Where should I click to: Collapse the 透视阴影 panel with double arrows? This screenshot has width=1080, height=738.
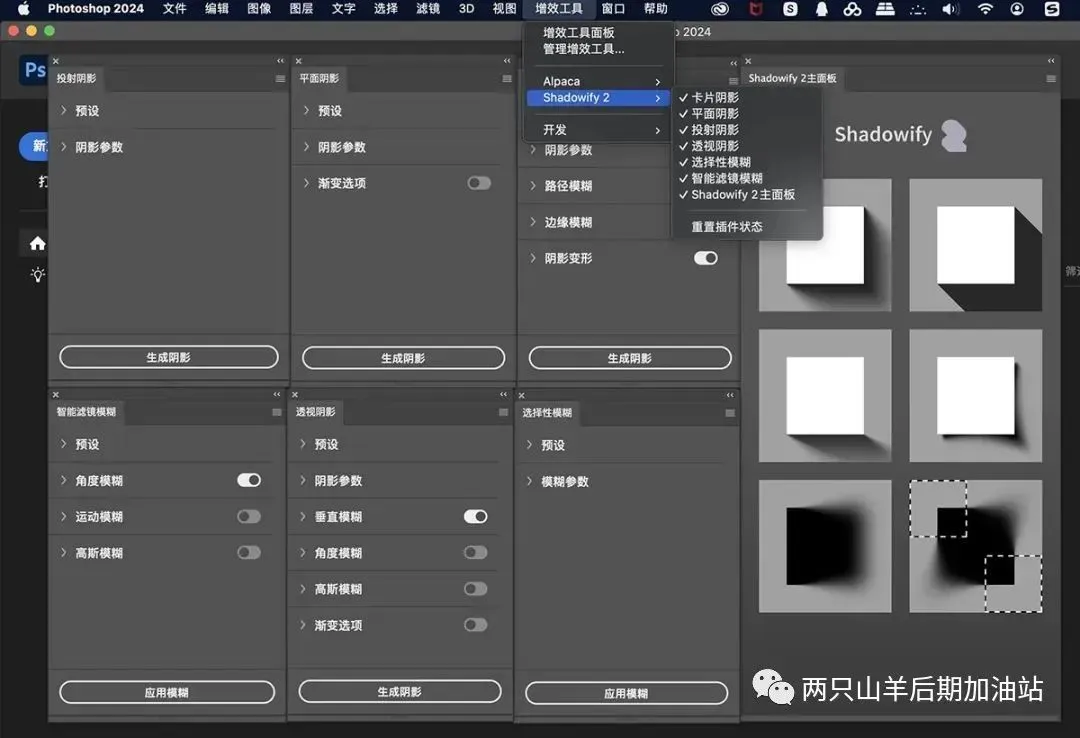pos(503,394)
